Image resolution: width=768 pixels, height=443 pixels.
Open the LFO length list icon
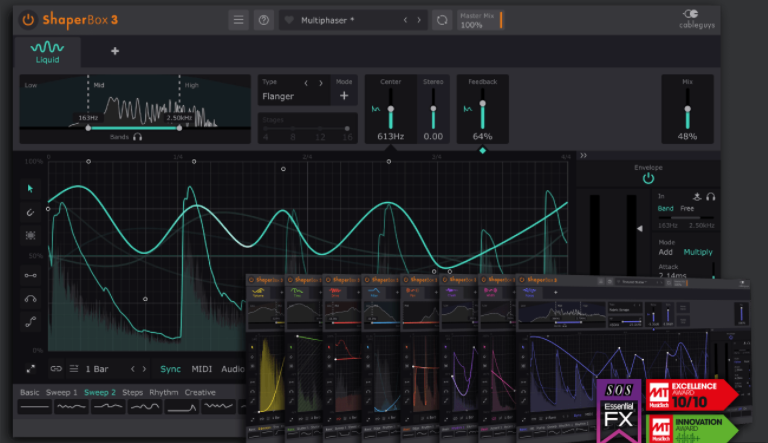tap(74, 369)
